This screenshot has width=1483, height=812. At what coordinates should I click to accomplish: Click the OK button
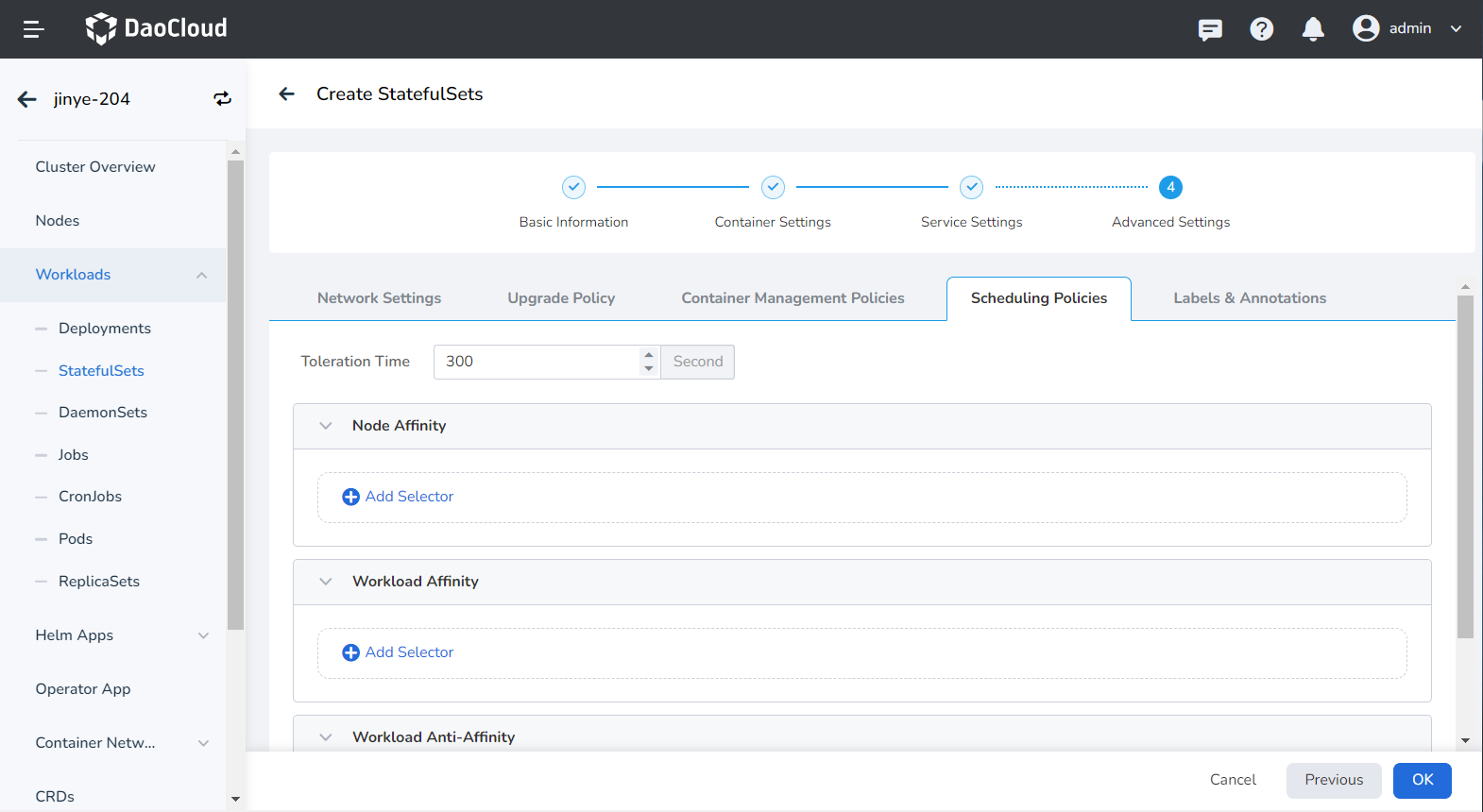point(1422,780)
